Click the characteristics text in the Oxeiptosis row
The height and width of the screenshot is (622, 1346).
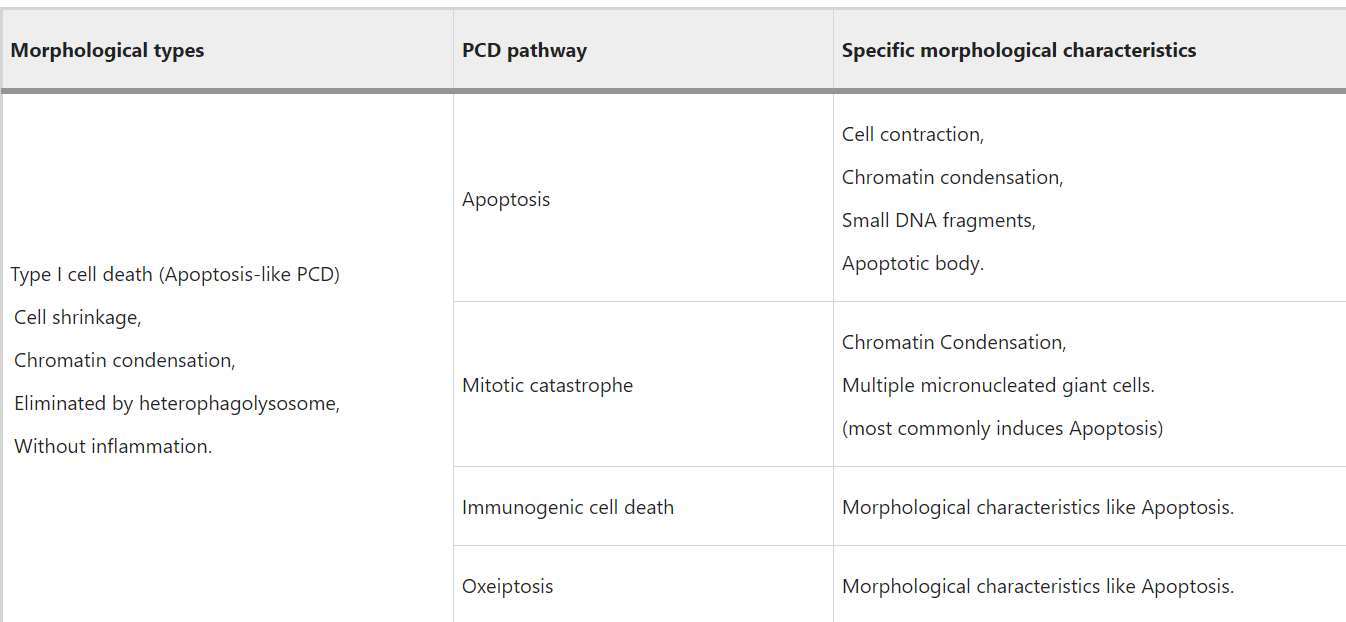(x=1037, y=587)
